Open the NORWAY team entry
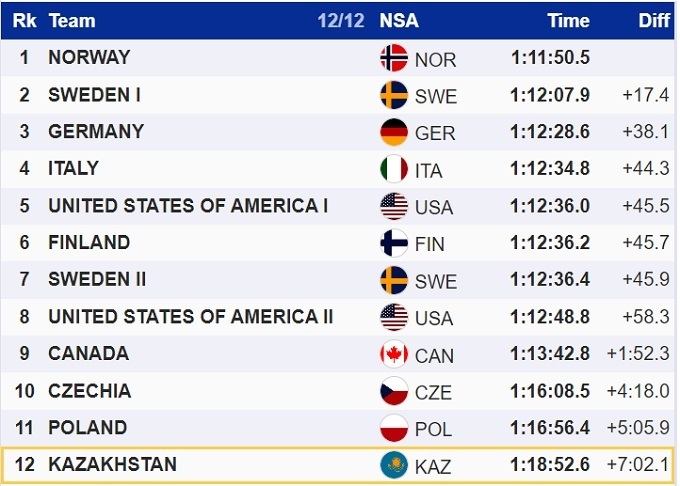 [89, 58]
